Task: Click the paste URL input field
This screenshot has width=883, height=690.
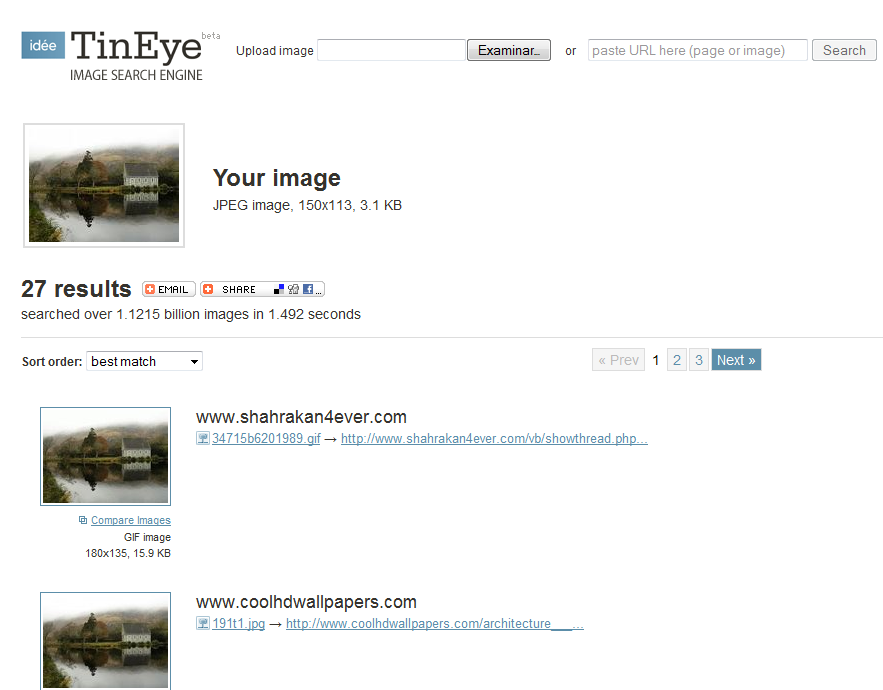Action: click(697, 49)
